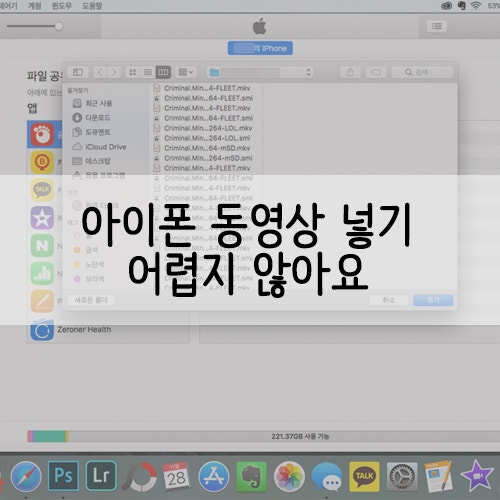Click the 추가 add button
The height and width of the screenshot is (500, 500).
[433, 300]
